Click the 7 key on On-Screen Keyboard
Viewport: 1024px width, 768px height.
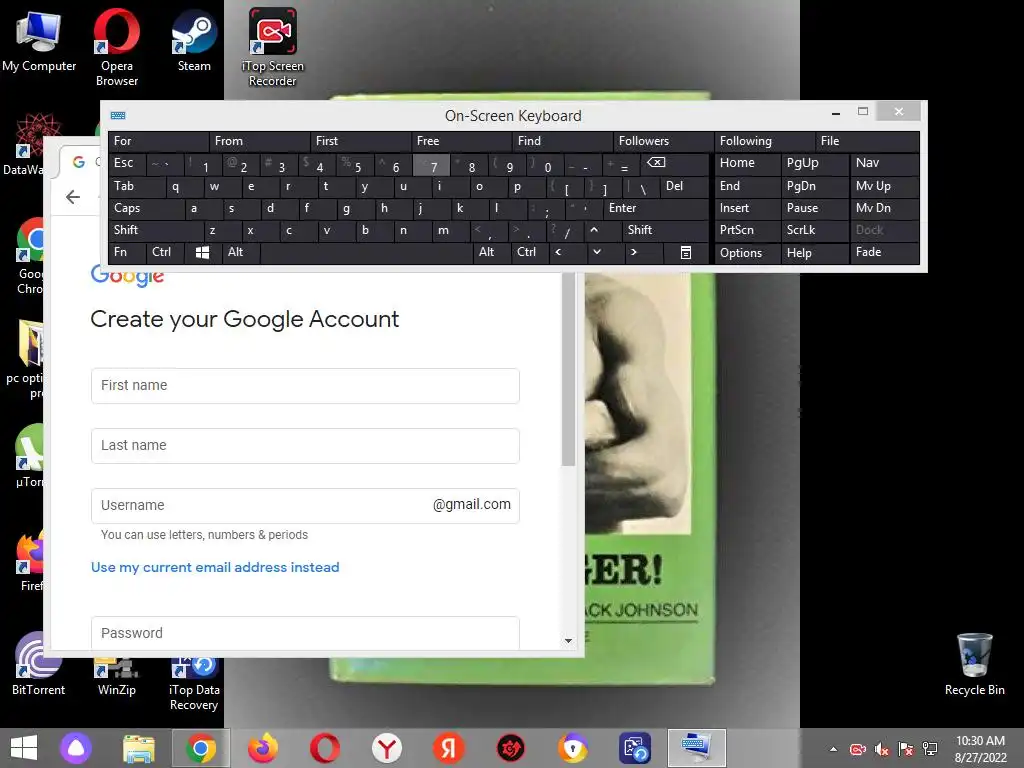[432, 165]
